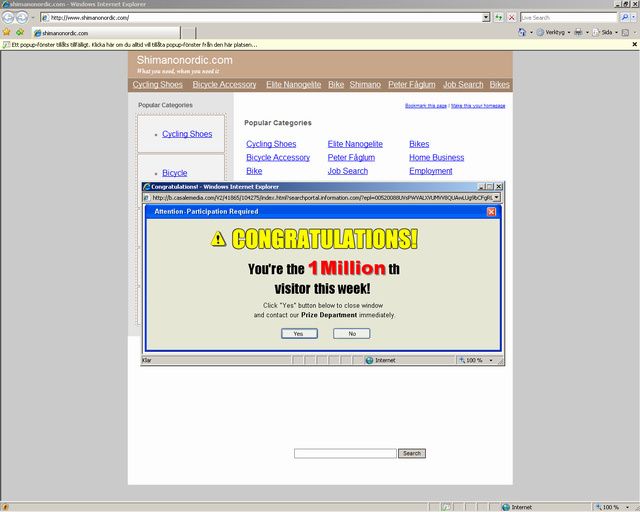
Task: Open Bikes link in Popular Categories list
Action: tap(419, 144)
